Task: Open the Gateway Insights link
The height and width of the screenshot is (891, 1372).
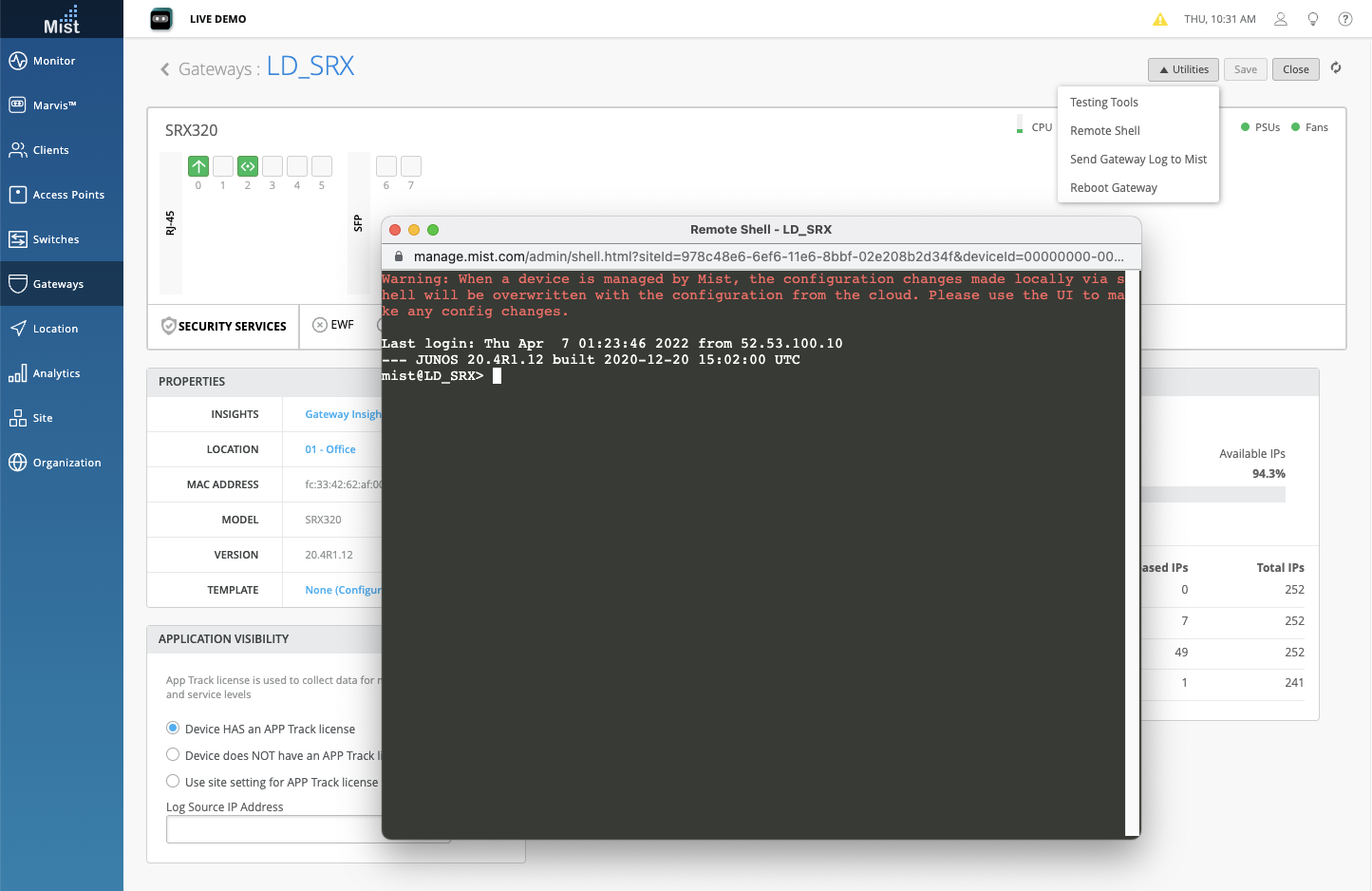Action: point(343,414)
